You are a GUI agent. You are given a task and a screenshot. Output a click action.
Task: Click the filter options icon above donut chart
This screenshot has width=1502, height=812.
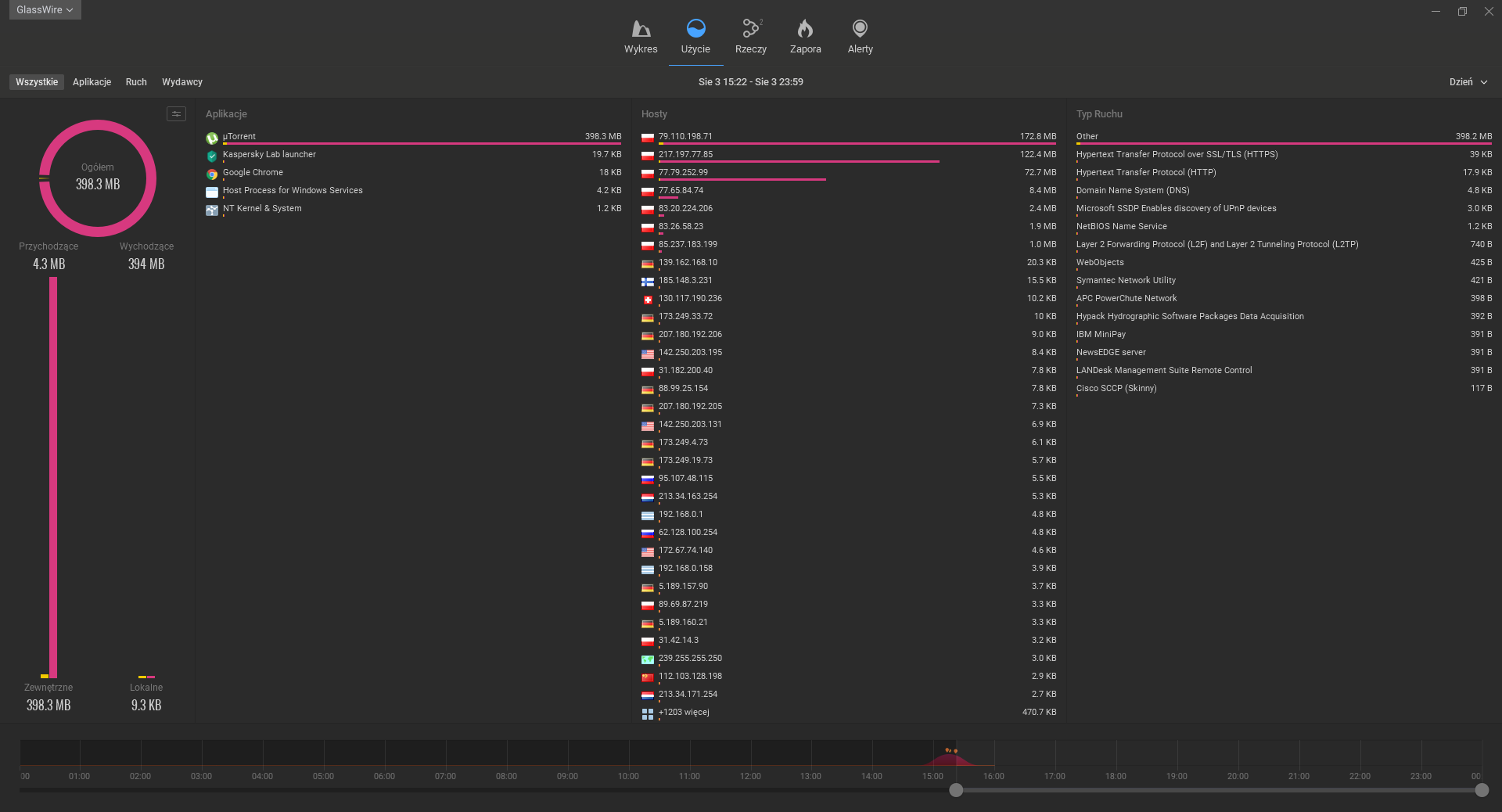tap(176, 114)
